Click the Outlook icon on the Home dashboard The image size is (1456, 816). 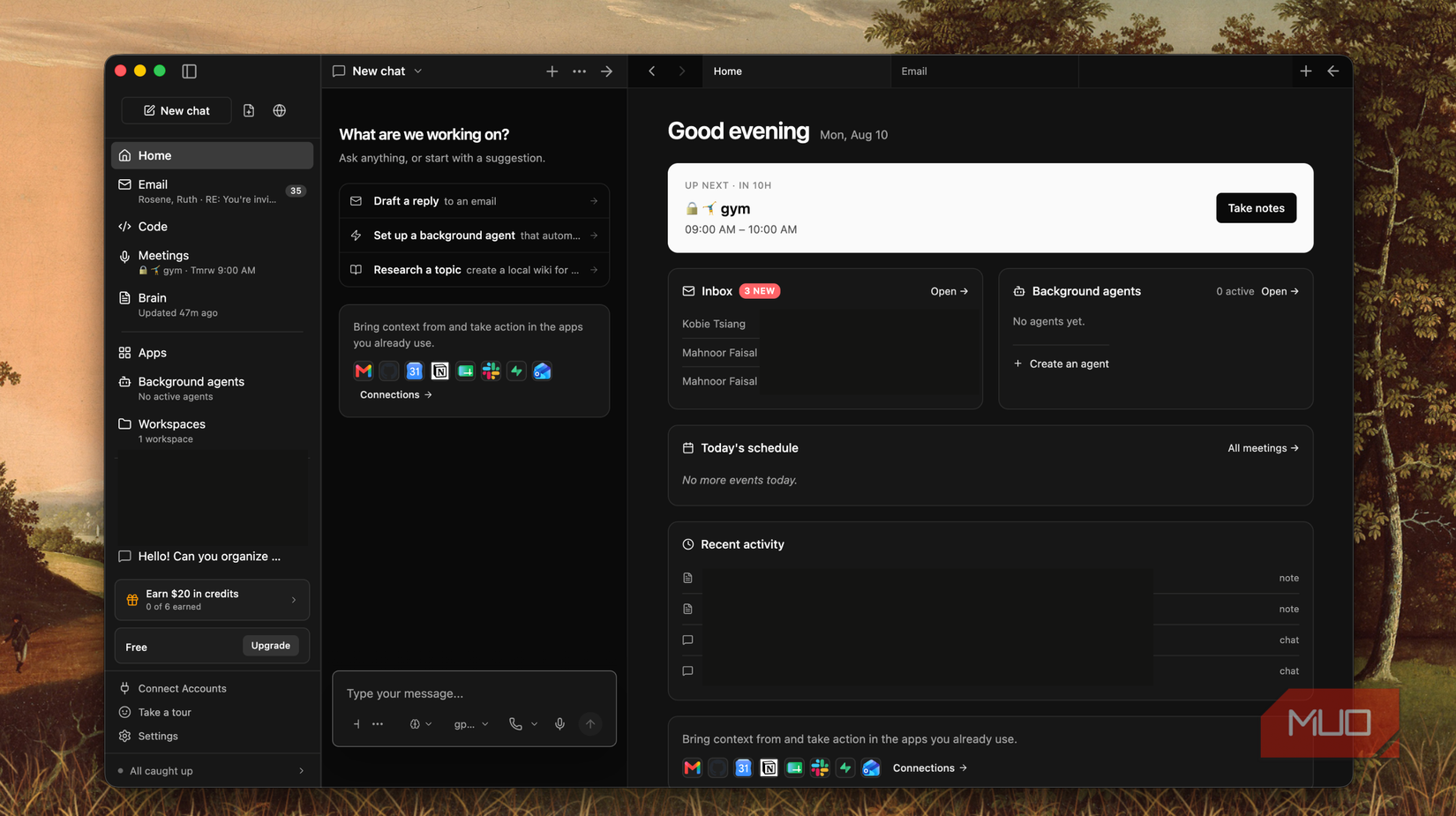871,768
